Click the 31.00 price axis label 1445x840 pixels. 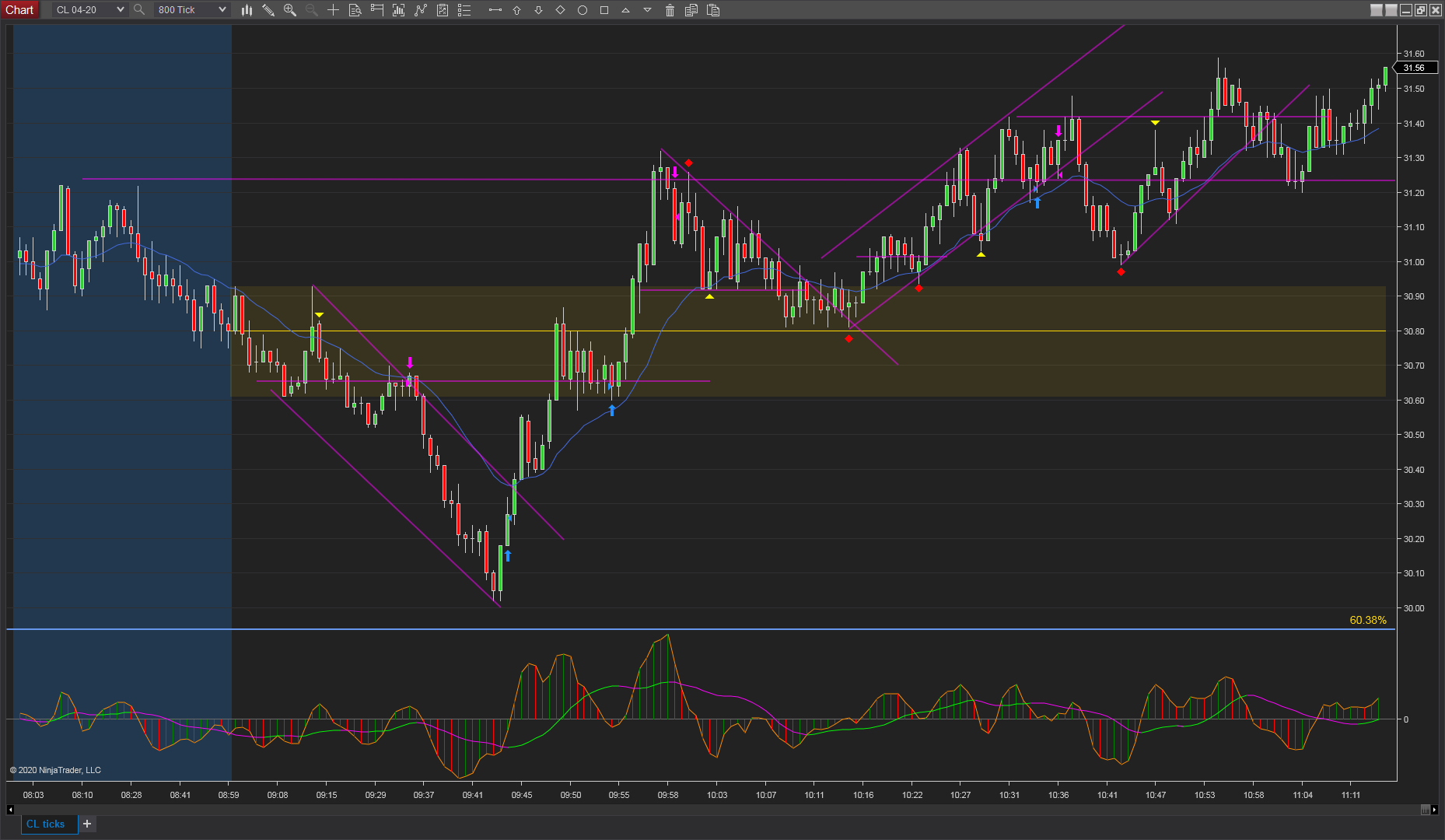tap(1414, 262)
